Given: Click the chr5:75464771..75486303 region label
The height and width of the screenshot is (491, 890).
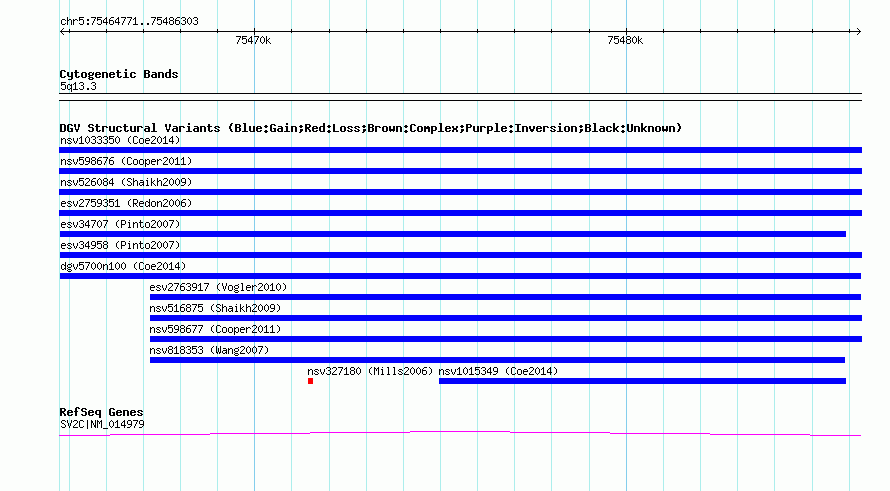Looking at the screenshot, I should 129,21.
